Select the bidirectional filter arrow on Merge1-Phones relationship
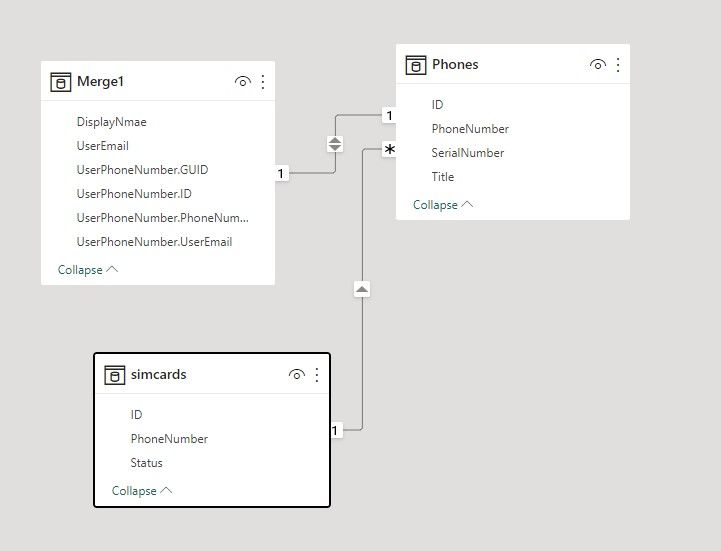This screenshot has width=721, height=551. [x=335, y=144]
